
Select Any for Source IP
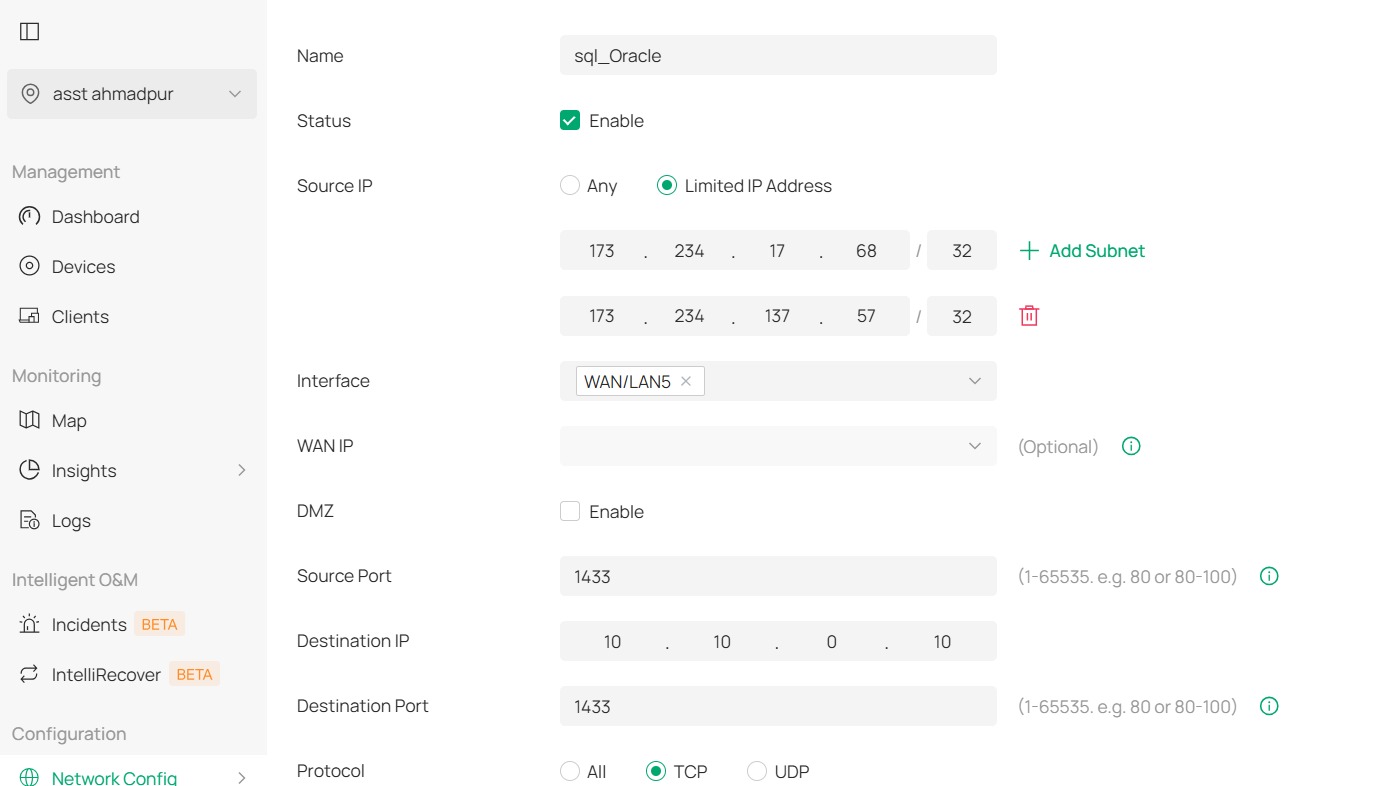pyautogui.click(x=570, y=186)
